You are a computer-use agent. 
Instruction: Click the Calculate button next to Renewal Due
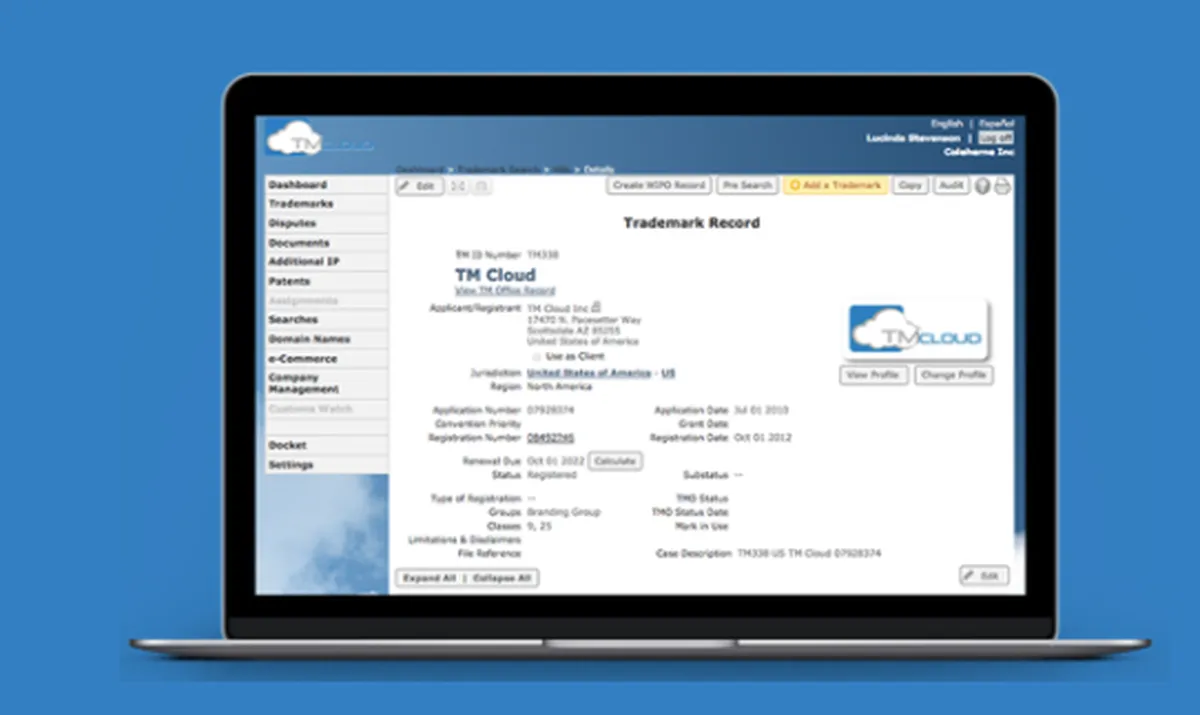[x=615, y=461]
